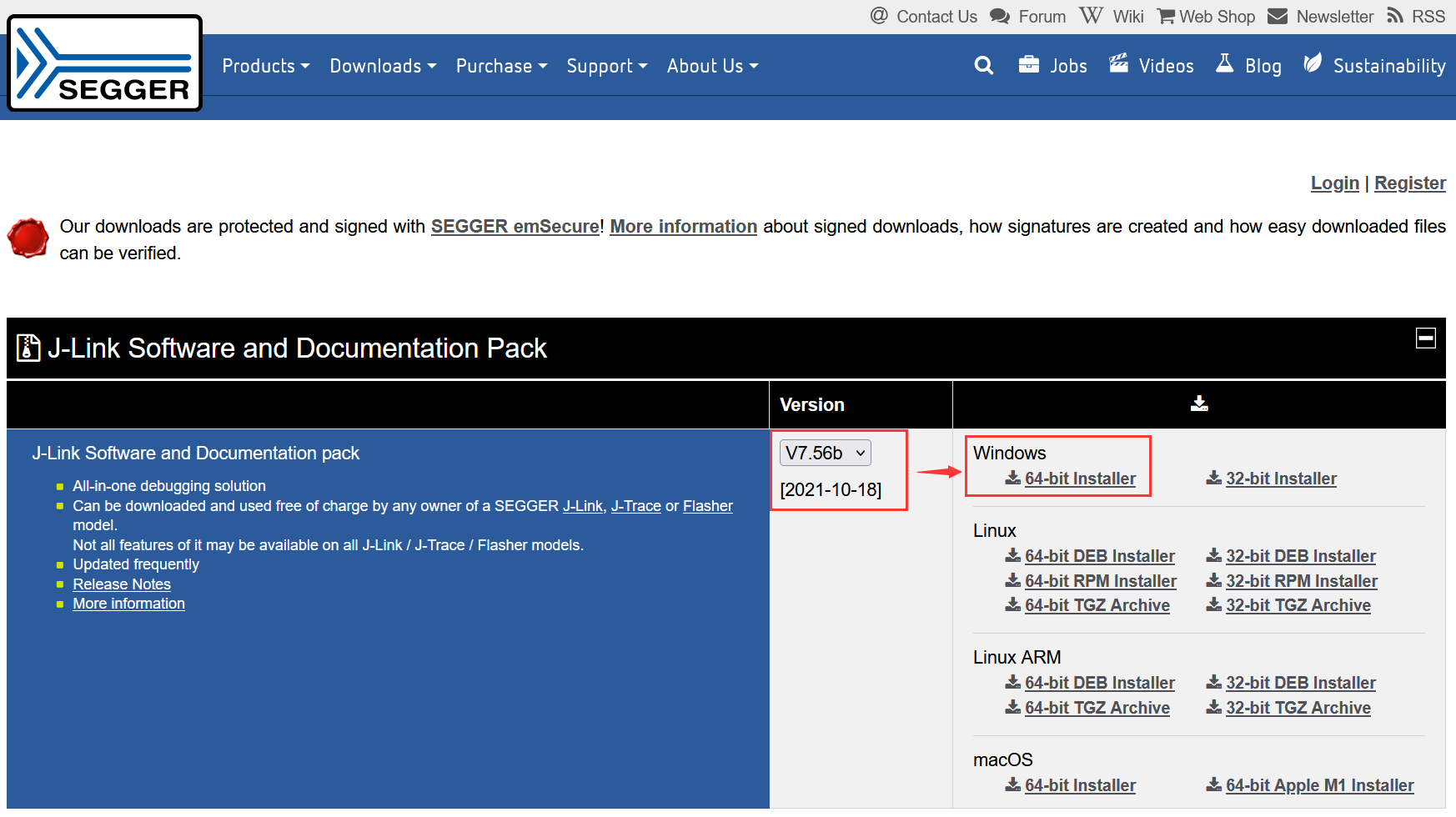1456x817 pixels.
Task: Open the Support menu
Action: (606, 66)
